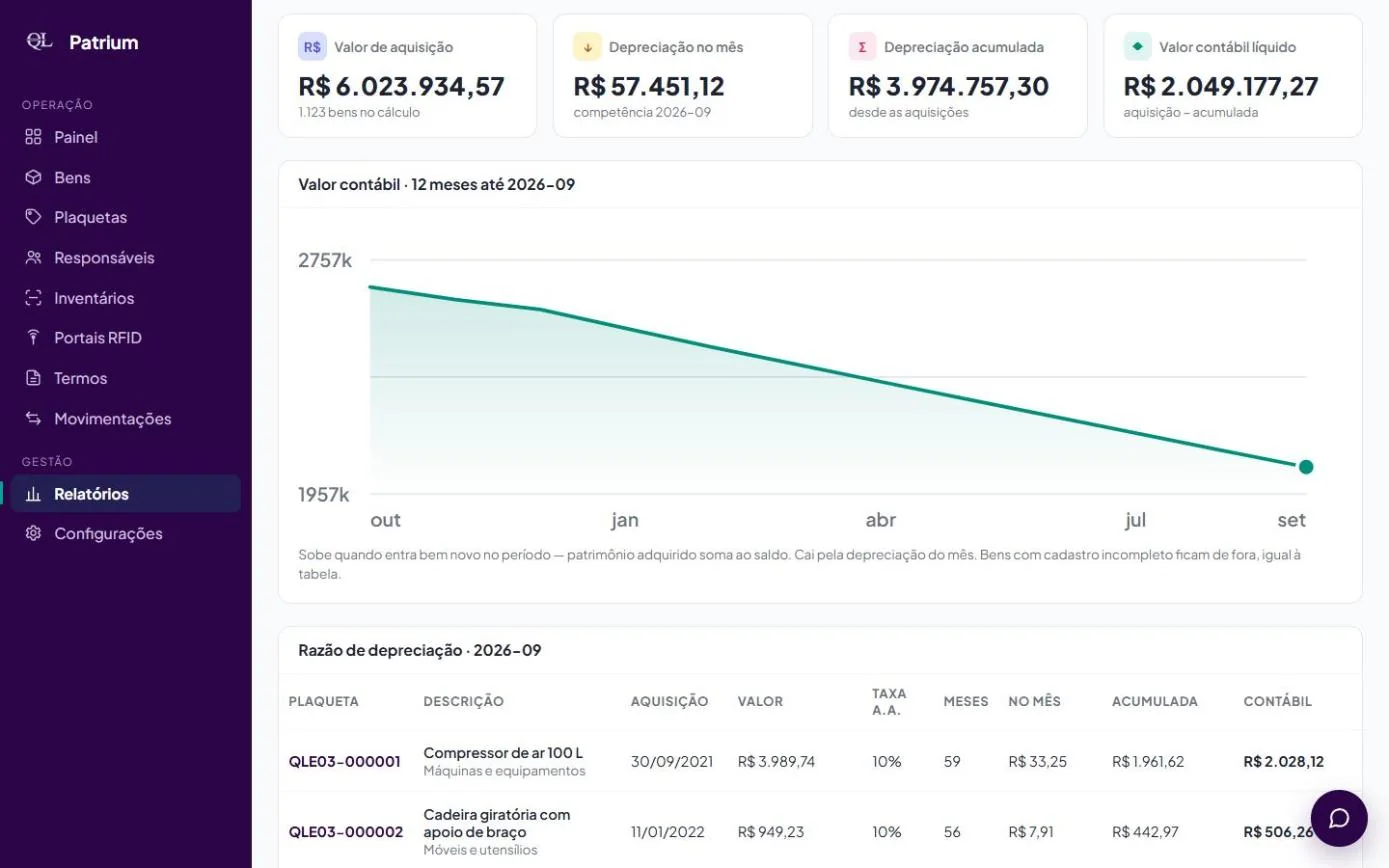
Task: Click the Configurações gear icon
Action: pyautogui.click(x=33, y=533)
